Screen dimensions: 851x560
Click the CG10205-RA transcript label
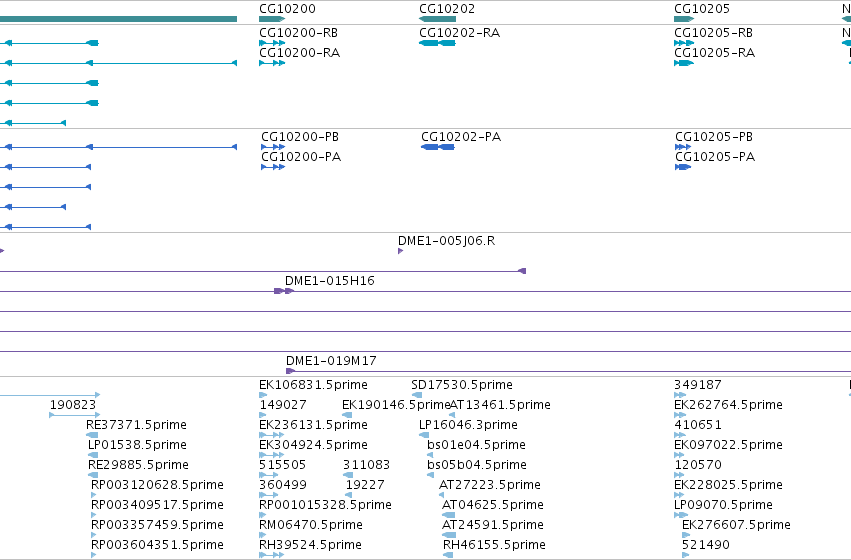pos(714,53)
